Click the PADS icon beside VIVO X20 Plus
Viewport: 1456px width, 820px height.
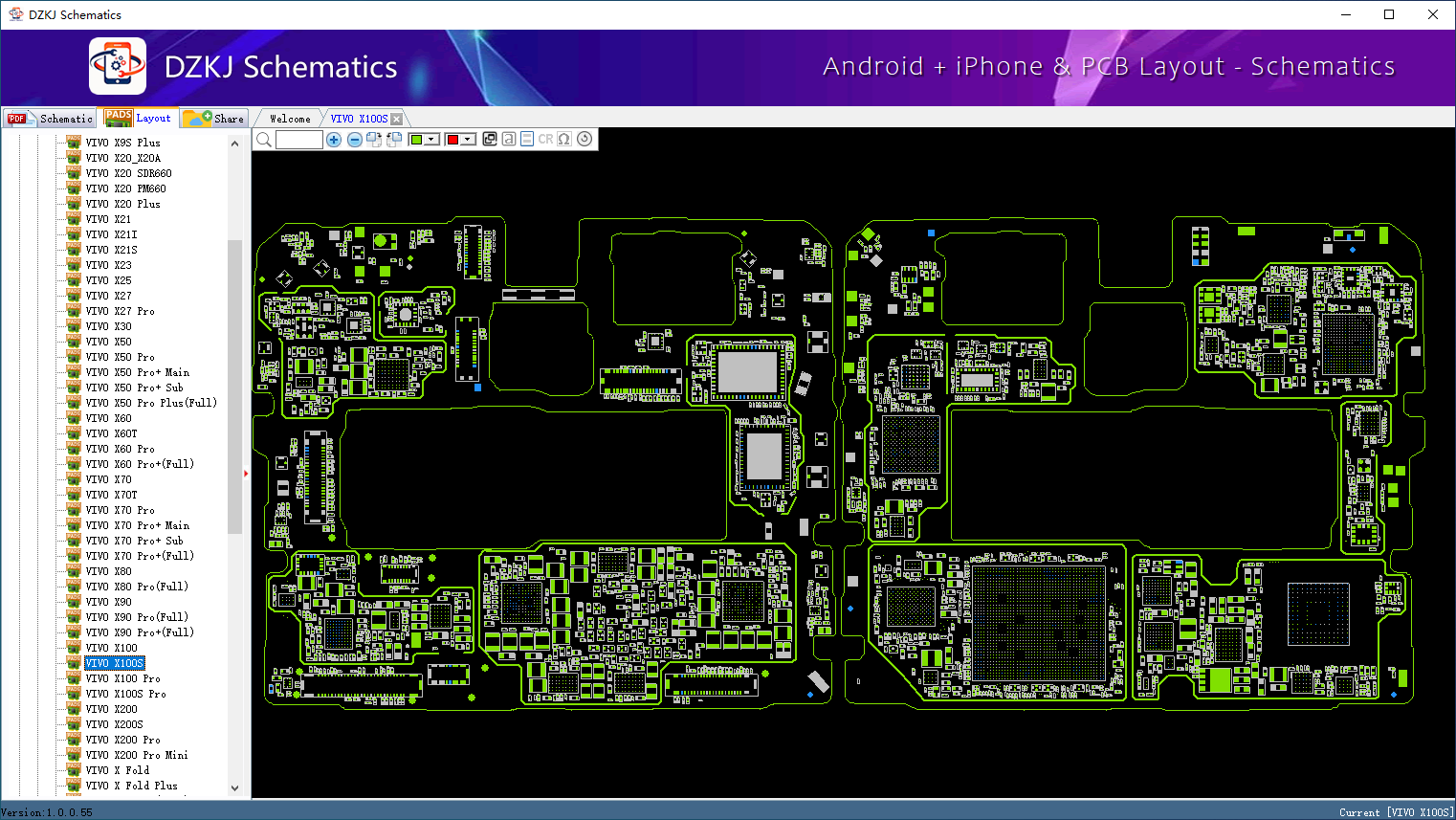[x=74, y=204]
